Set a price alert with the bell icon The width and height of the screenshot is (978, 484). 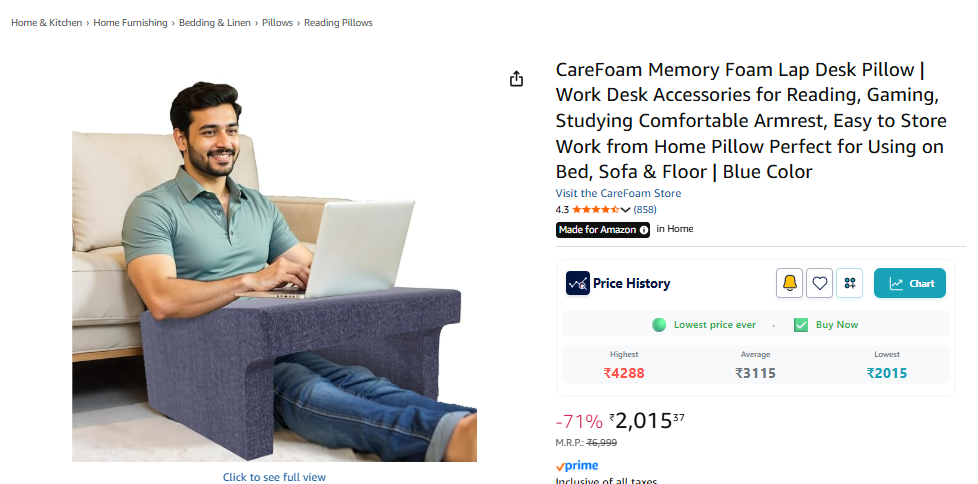point(789,283)
